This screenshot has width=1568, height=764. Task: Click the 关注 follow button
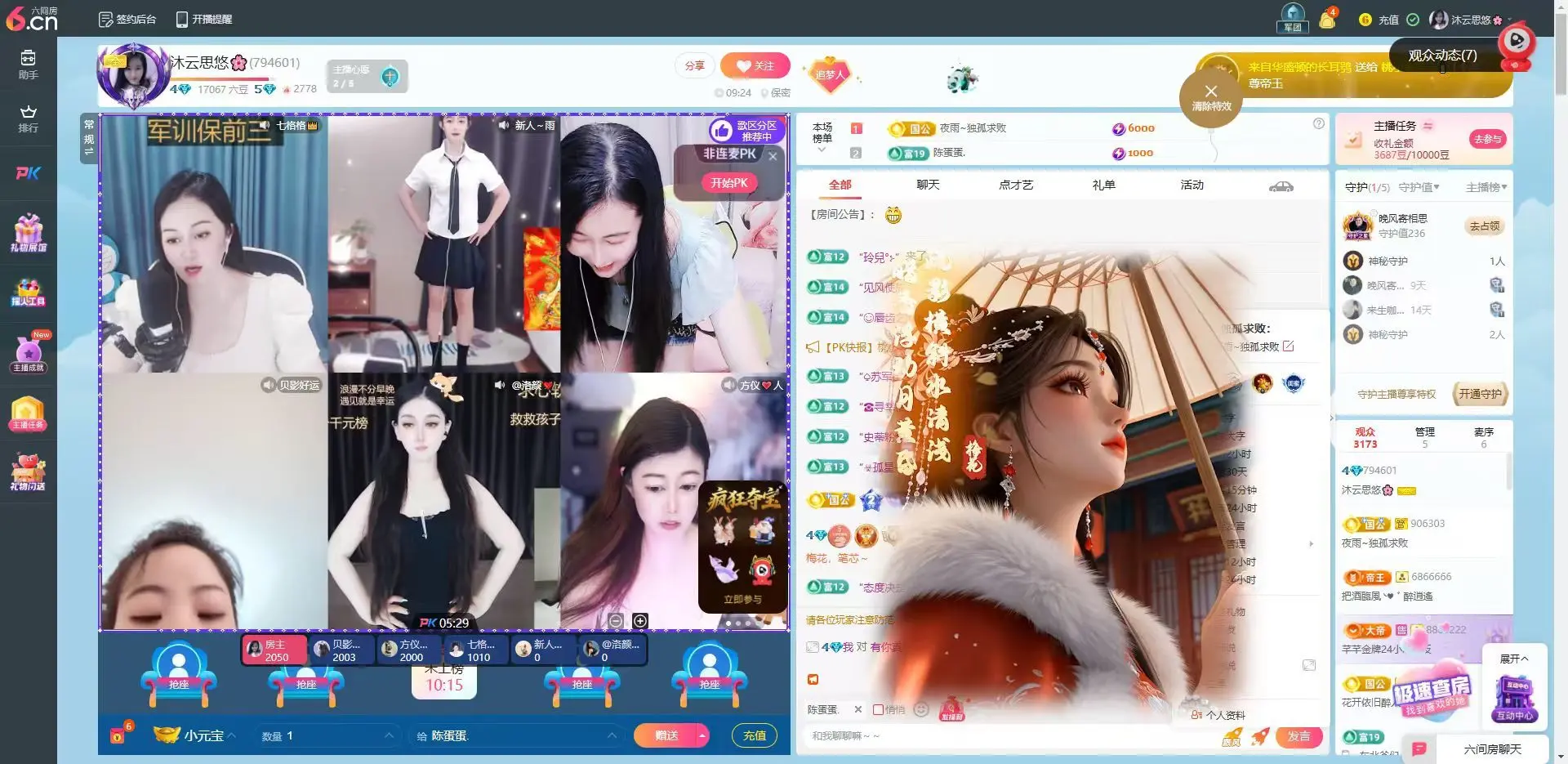coord(755,65)
